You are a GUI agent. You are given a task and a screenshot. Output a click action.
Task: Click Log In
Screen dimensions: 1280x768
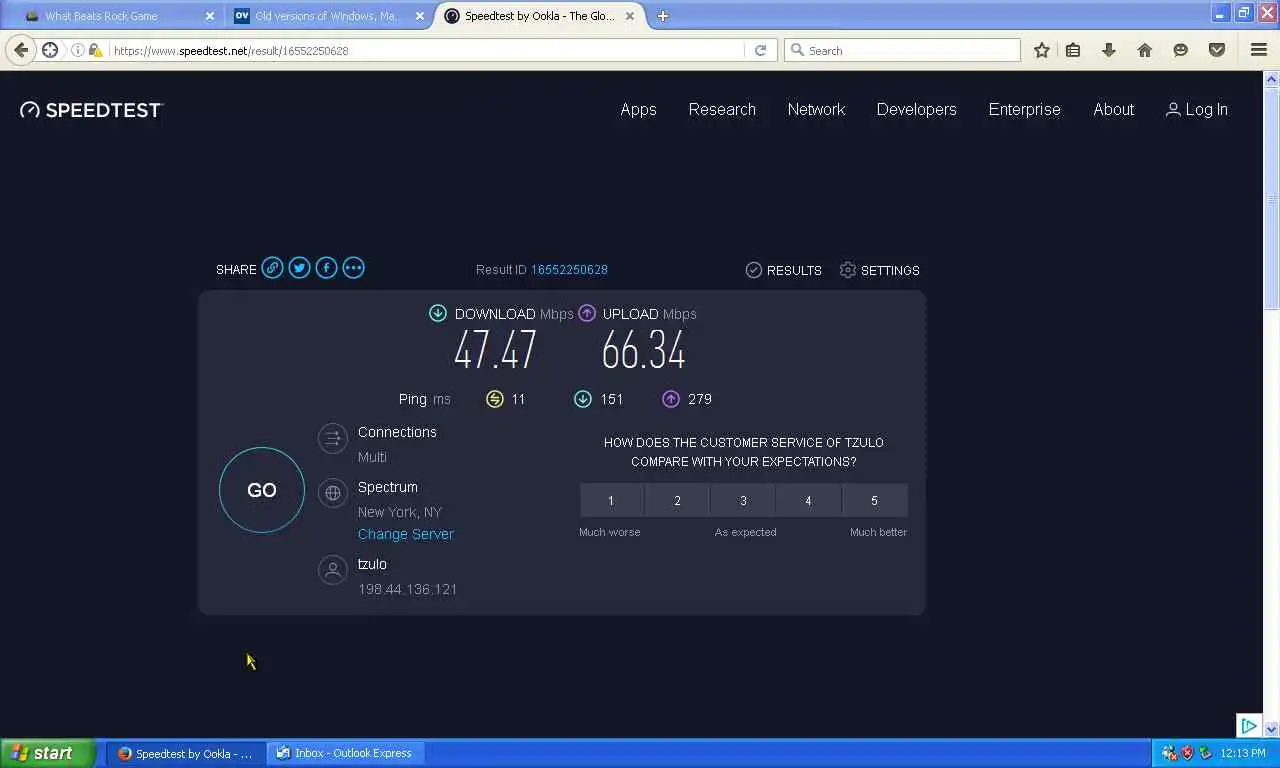pos(1197,110)
